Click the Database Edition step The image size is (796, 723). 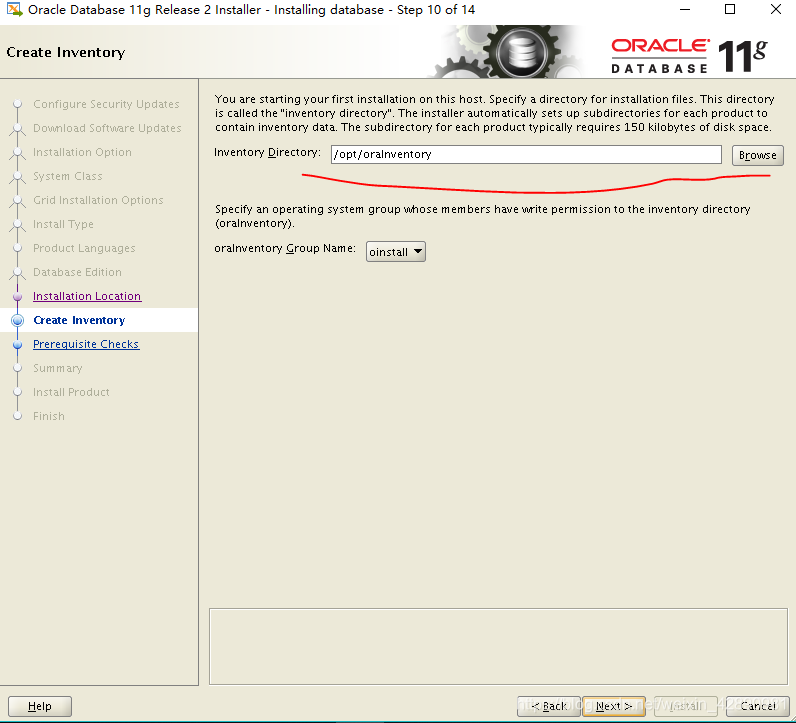77,272
